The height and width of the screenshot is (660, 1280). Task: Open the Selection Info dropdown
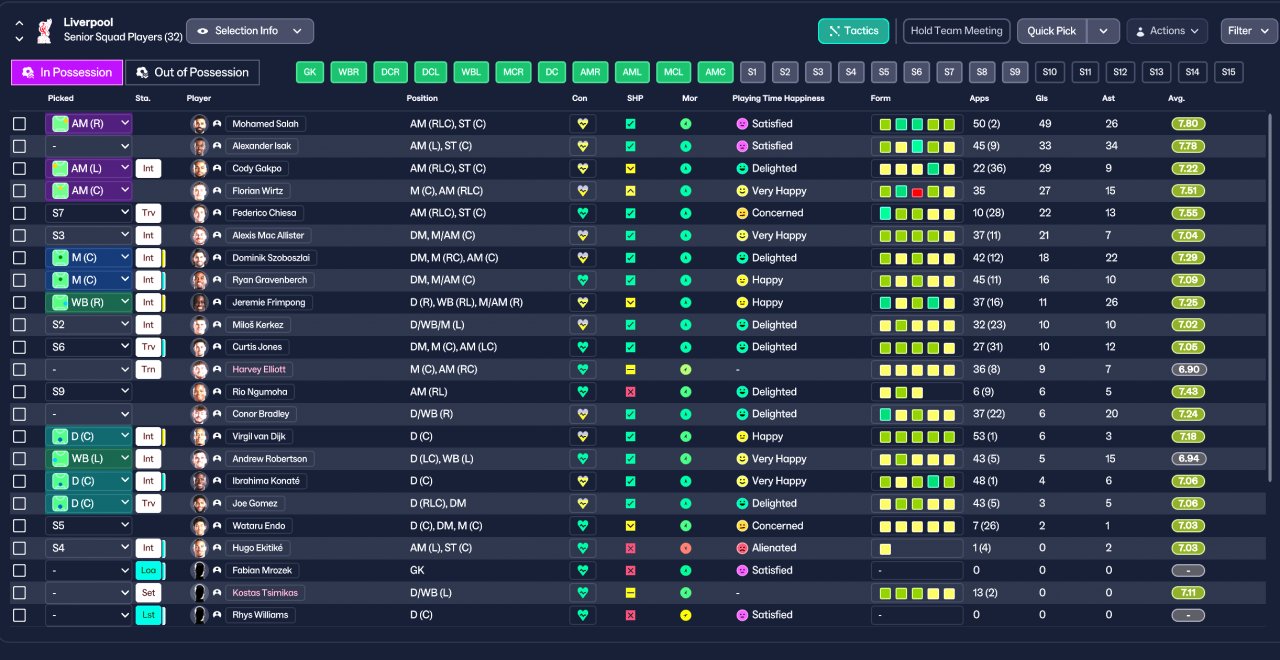pyautogui.click(x=250, y=31)
